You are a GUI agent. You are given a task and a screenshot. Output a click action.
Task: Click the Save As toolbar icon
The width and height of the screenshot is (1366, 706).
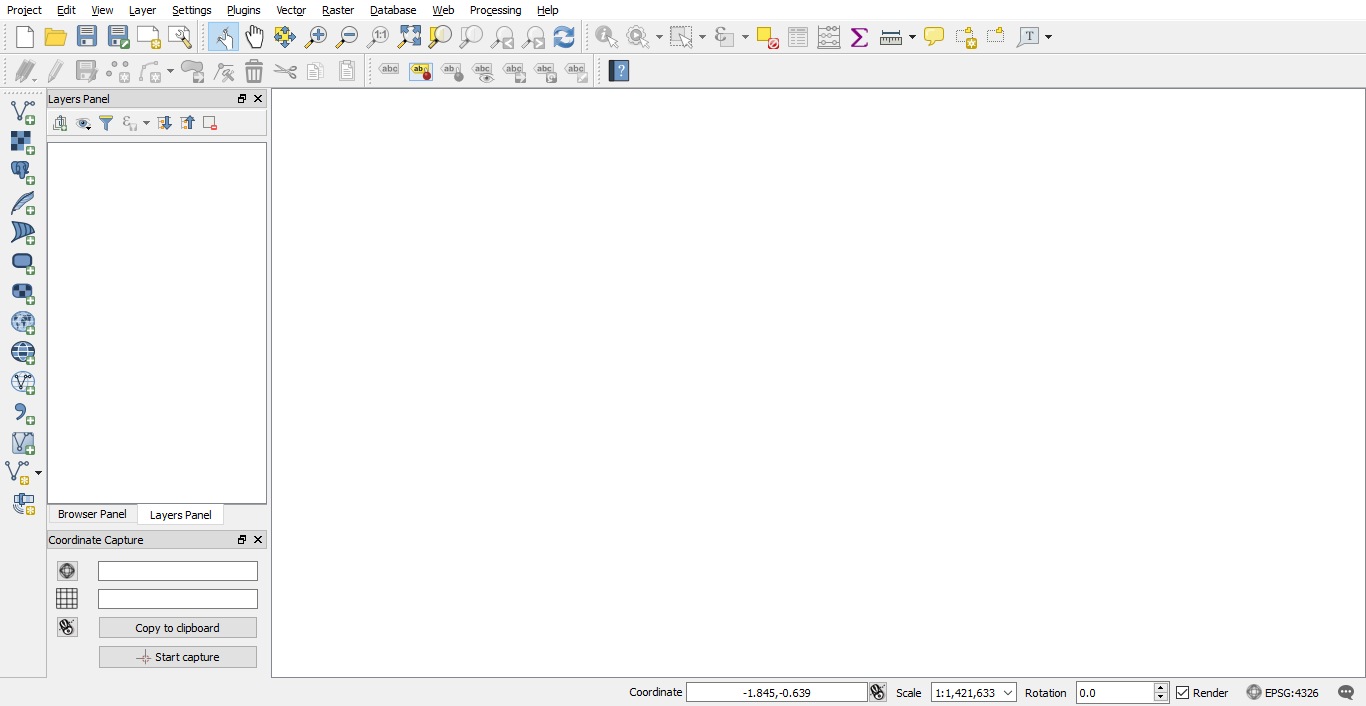[118, 37]
